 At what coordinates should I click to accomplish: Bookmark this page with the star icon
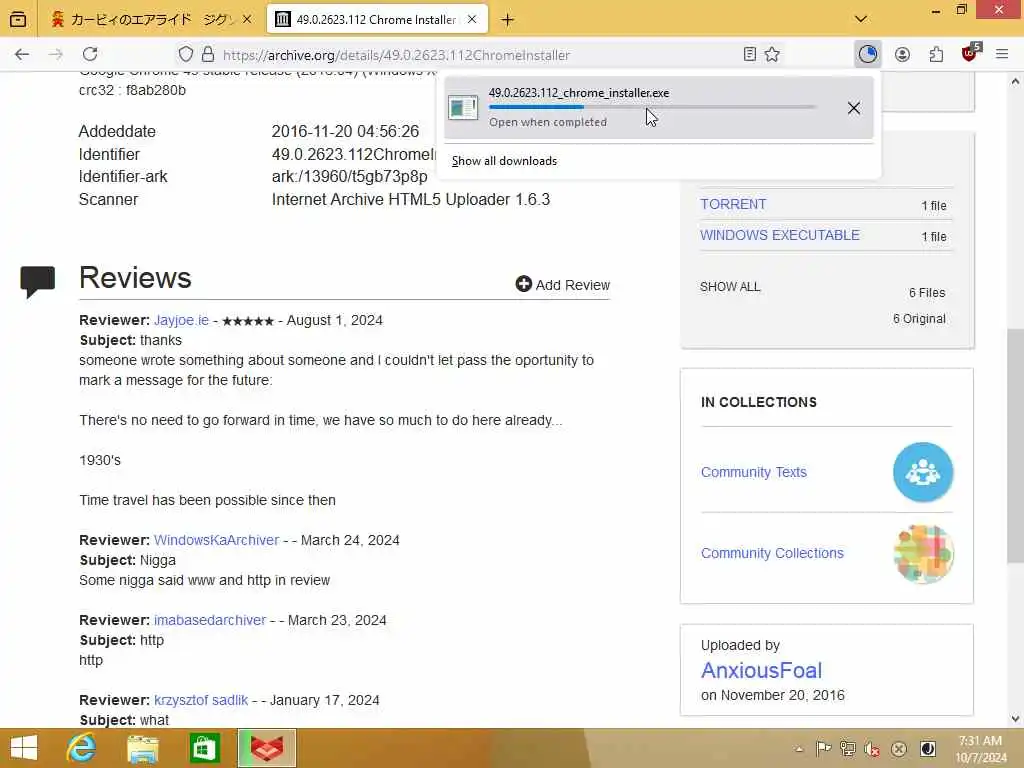pyautogui.click(x=773, y=54)
